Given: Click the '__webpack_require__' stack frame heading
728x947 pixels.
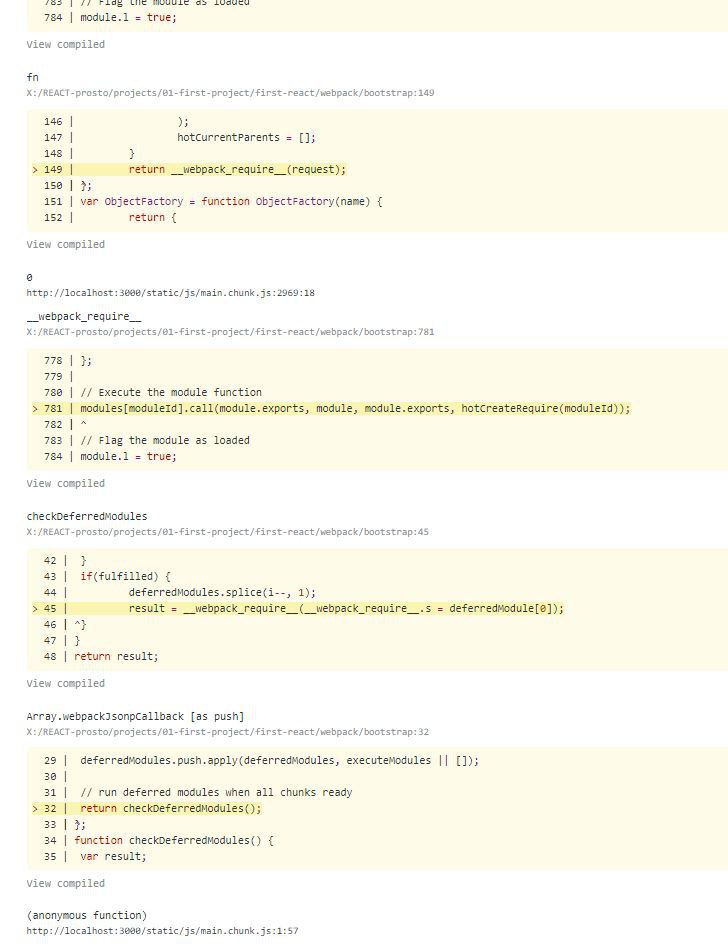Looking at the screenshot, I should click(84, 316).
